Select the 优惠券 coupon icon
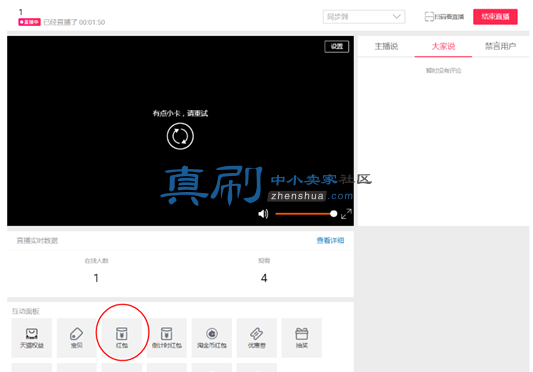This screenshot has height=372, width=533. (x=257, y=334)
